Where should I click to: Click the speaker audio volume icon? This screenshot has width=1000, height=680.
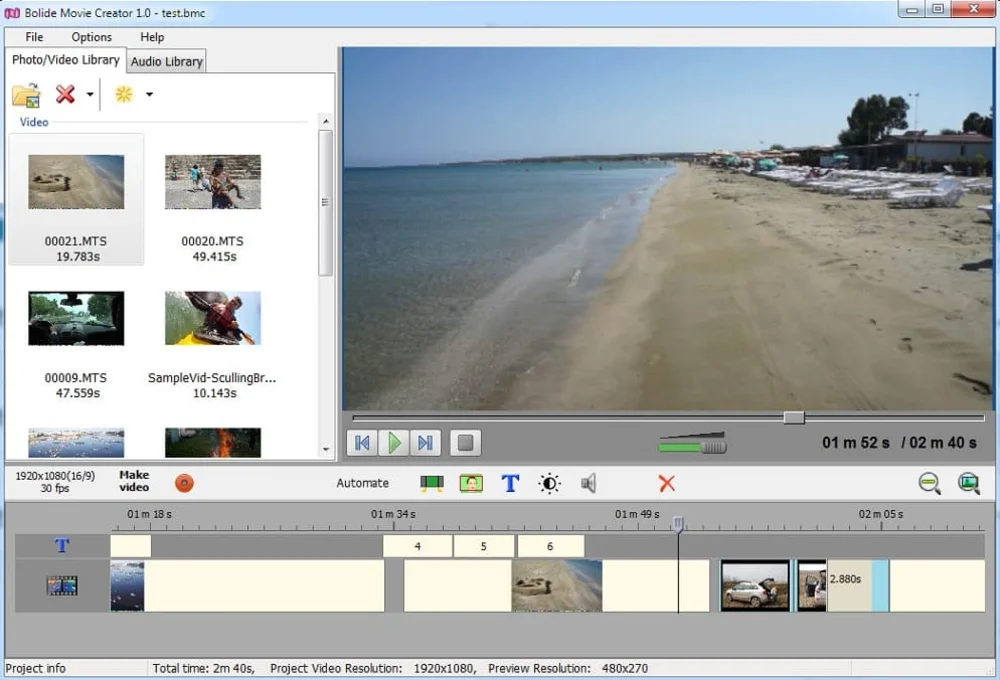588,483
